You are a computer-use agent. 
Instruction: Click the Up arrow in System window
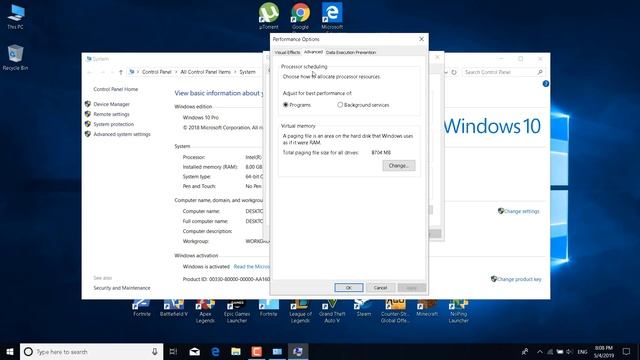(121, 72)
